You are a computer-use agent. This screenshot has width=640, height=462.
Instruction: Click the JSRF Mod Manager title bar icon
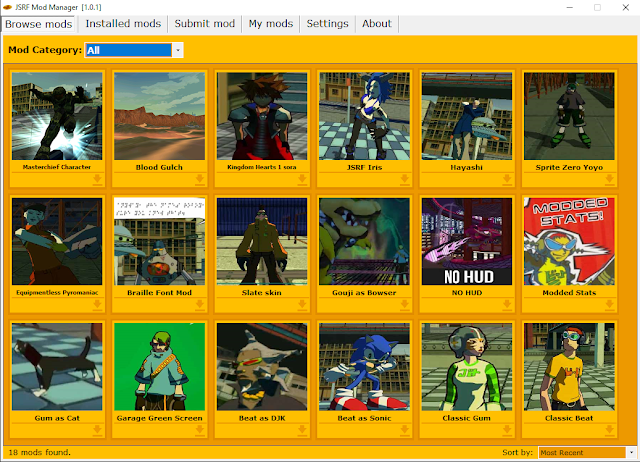[x=7, y=7]
